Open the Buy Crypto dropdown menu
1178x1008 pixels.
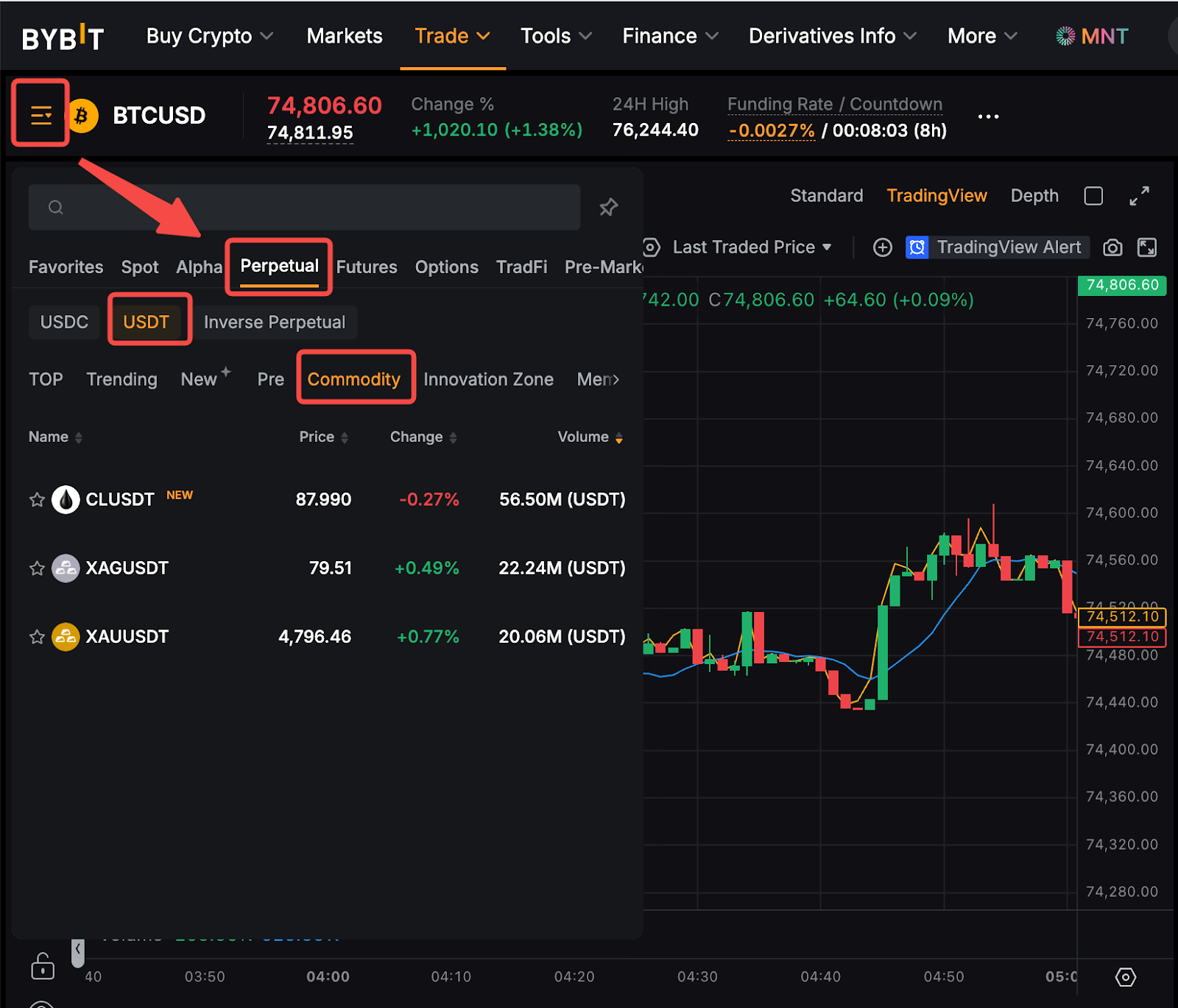tap(209, 36)
